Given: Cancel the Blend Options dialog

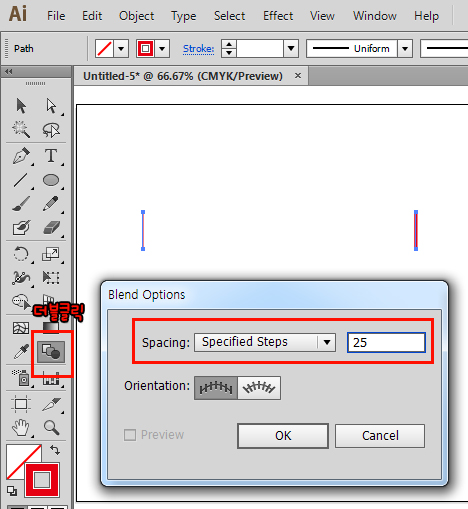Looking at the screenshot, I should [380, 436].
